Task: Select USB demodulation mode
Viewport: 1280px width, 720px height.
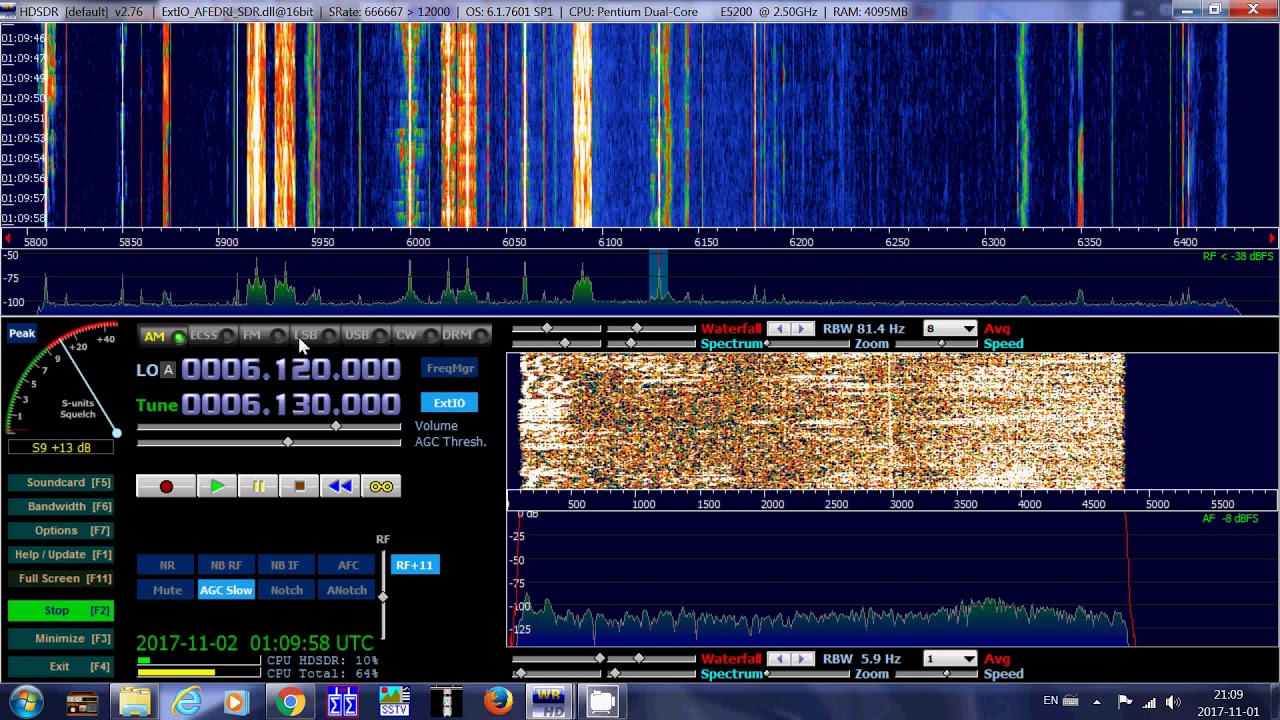Action: 365,336
